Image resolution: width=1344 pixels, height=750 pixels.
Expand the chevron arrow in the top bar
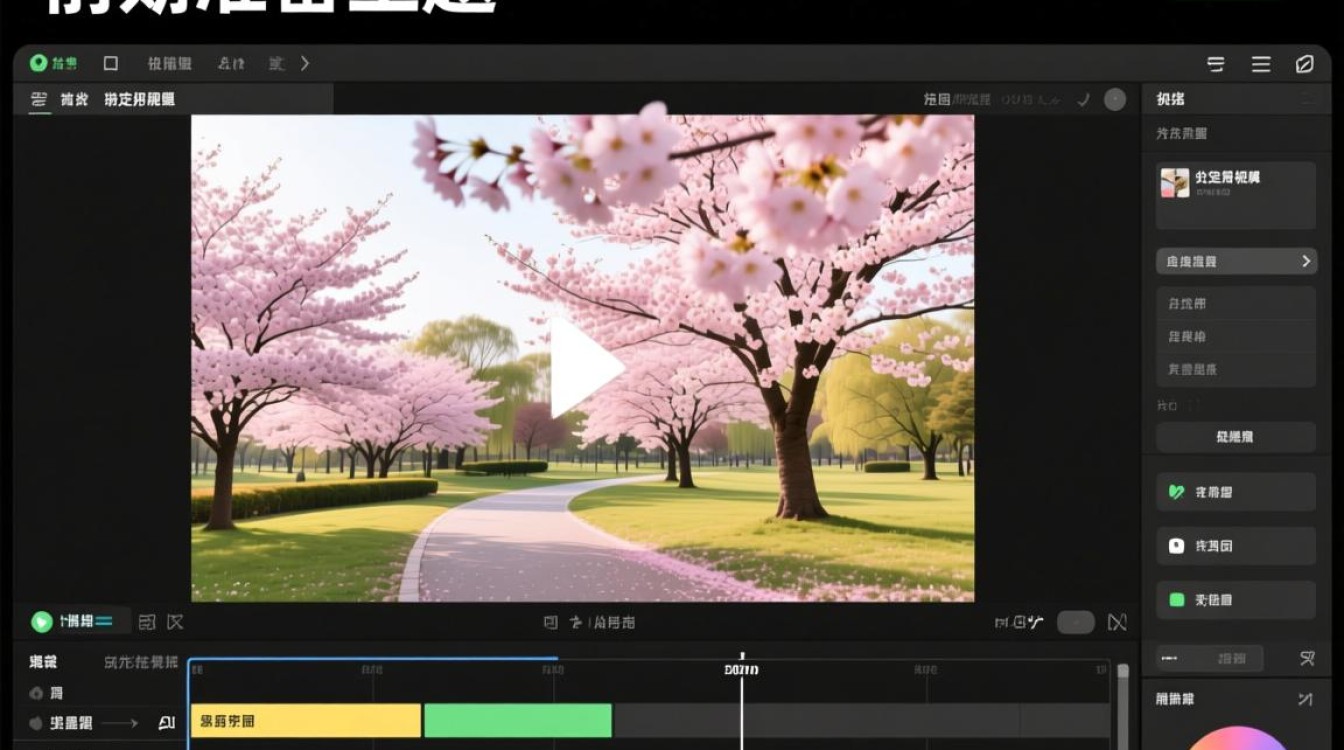(305, 63)
